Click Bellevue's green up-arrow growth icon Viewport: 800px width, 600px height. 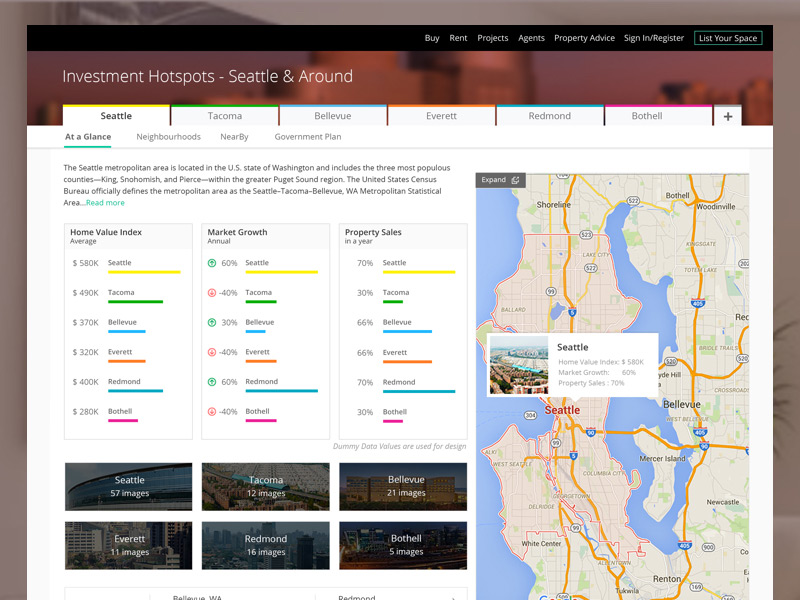[x=212, y=323]
